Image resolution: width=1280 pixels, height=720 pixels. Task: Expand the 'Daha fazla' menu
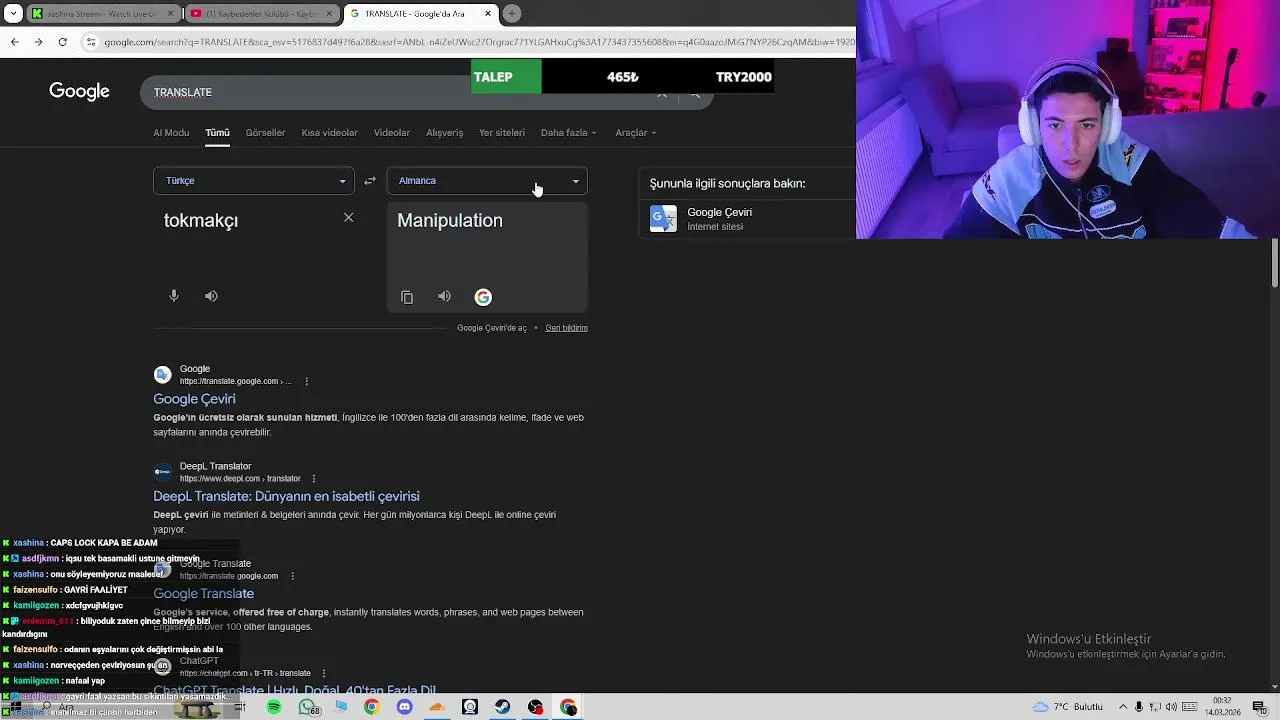pyautogui.click(x=568, y=133)
